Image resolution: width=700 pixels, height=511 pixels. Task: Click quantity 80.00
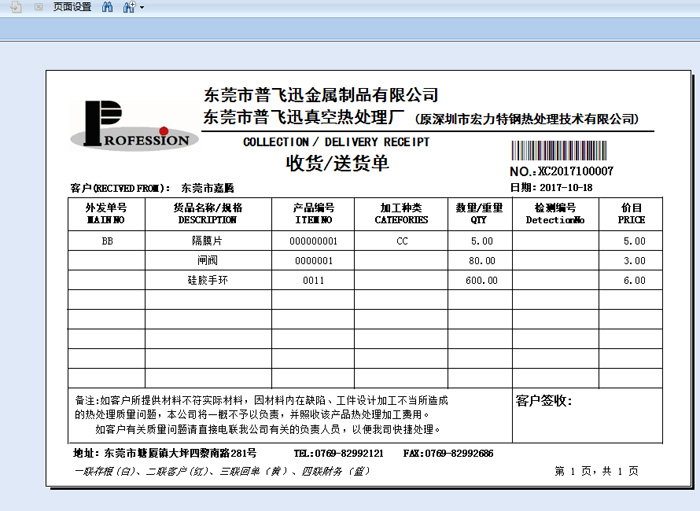click(482, 261)
